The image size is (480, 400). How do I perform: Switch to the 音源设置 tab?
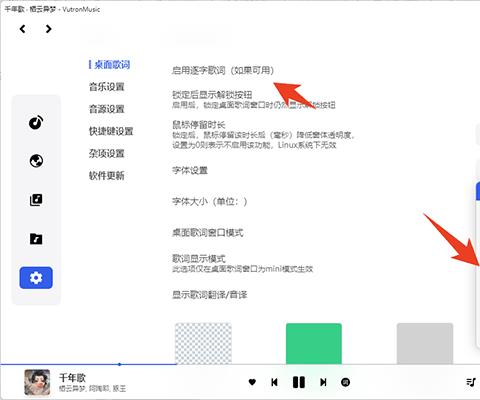coord(107,109)
